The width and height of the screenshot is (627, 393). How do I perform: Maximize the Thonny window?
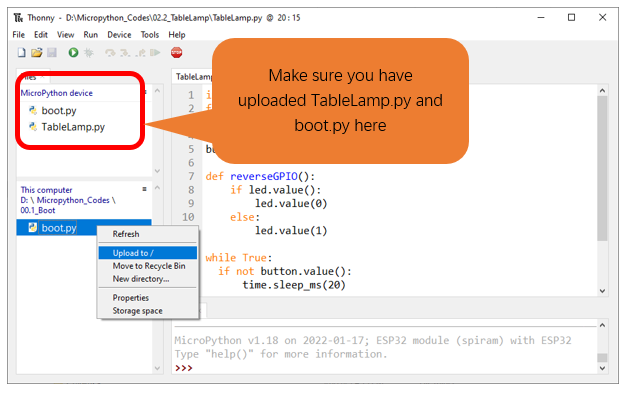click(x=571, y=18)
